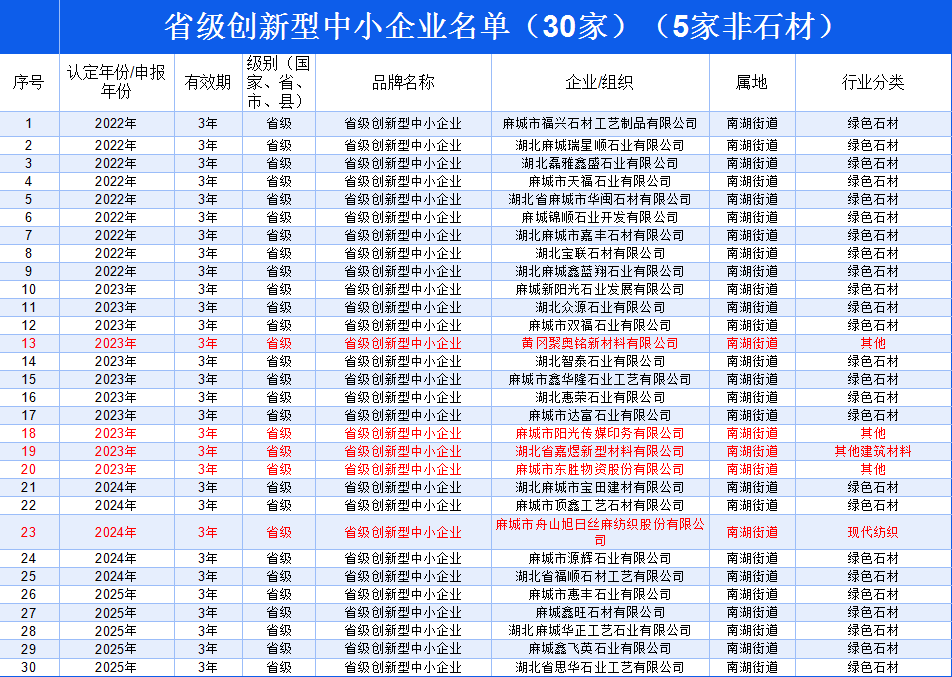Select cell 麻城鑫飞英石业有限公司
The image size is (952, 677).
point(600,649)
